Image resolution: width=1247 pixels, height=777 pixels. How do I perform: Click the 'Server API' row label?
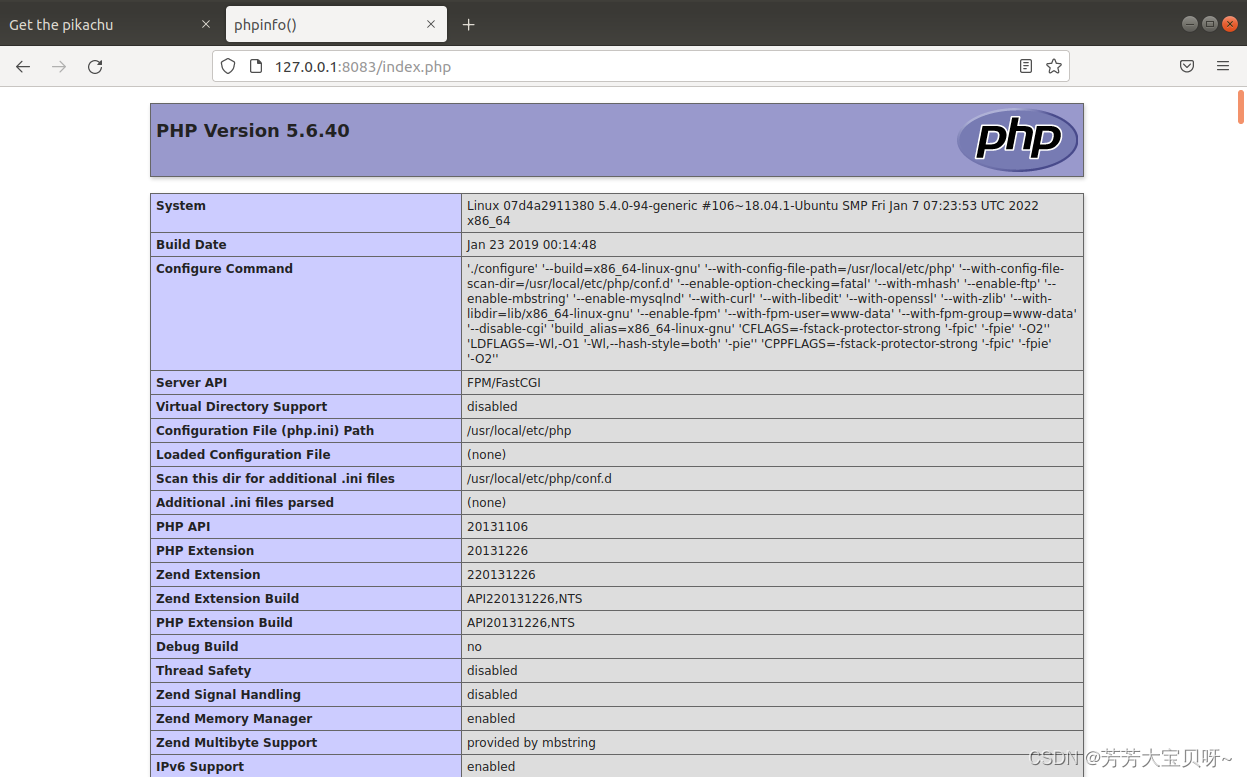(192, 383)
